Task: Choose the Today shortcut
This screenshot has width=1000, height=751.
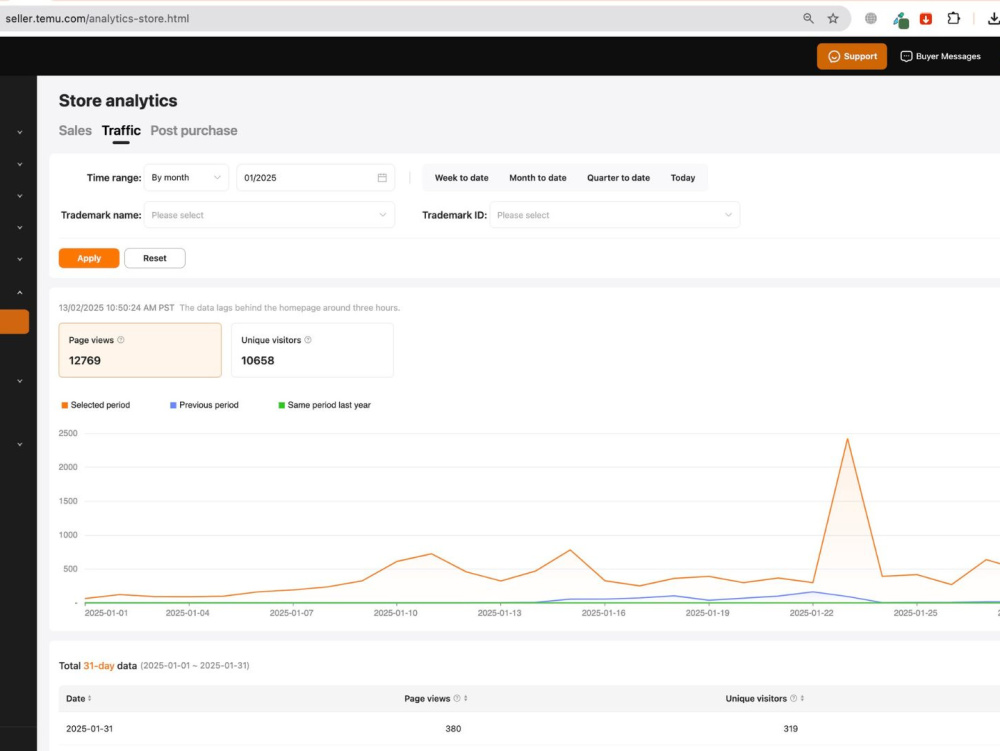Action: tap(682, 178)
